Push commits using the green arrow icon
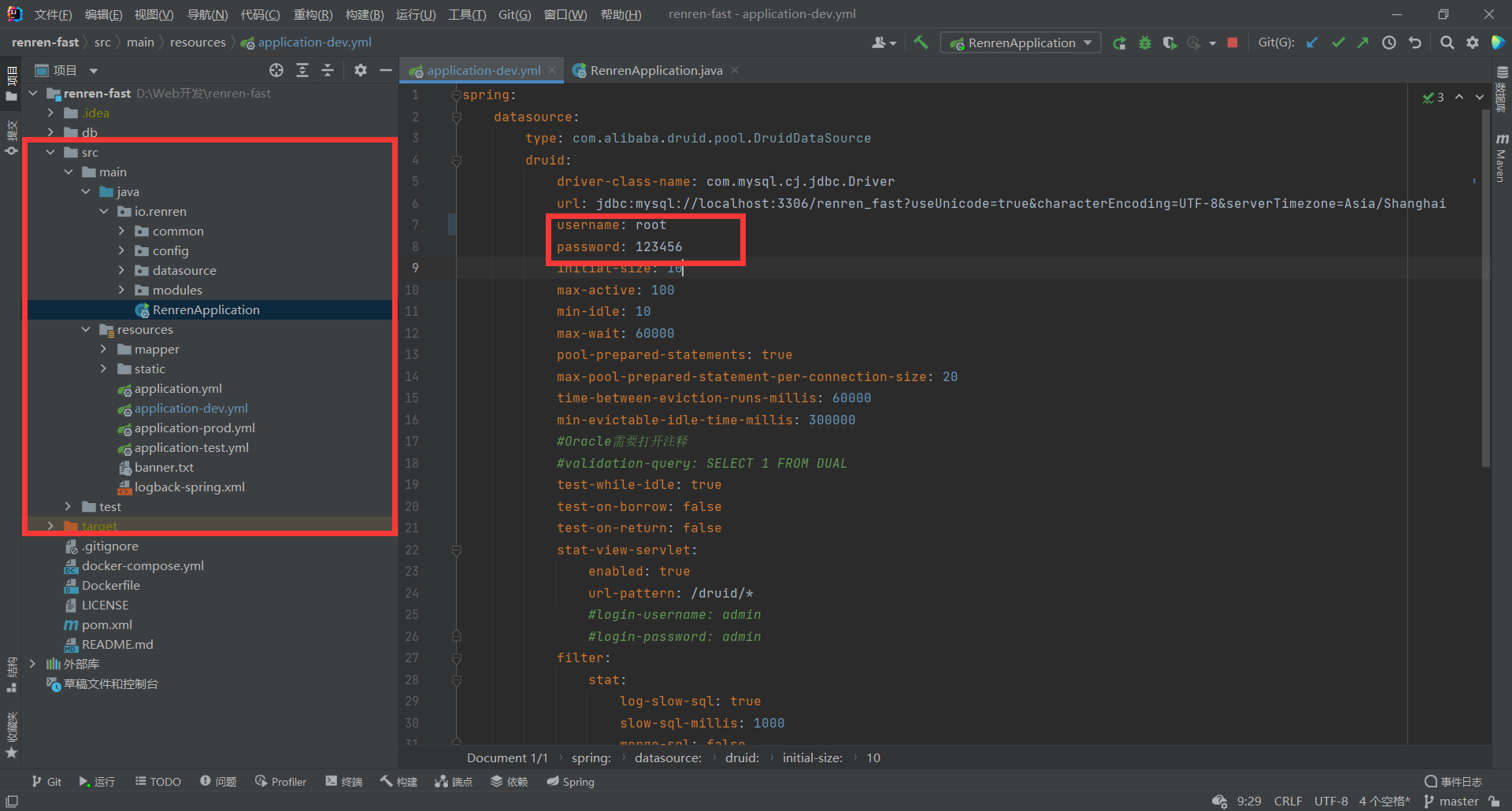Screen dimensions: 1512x811 [1363, 43]
